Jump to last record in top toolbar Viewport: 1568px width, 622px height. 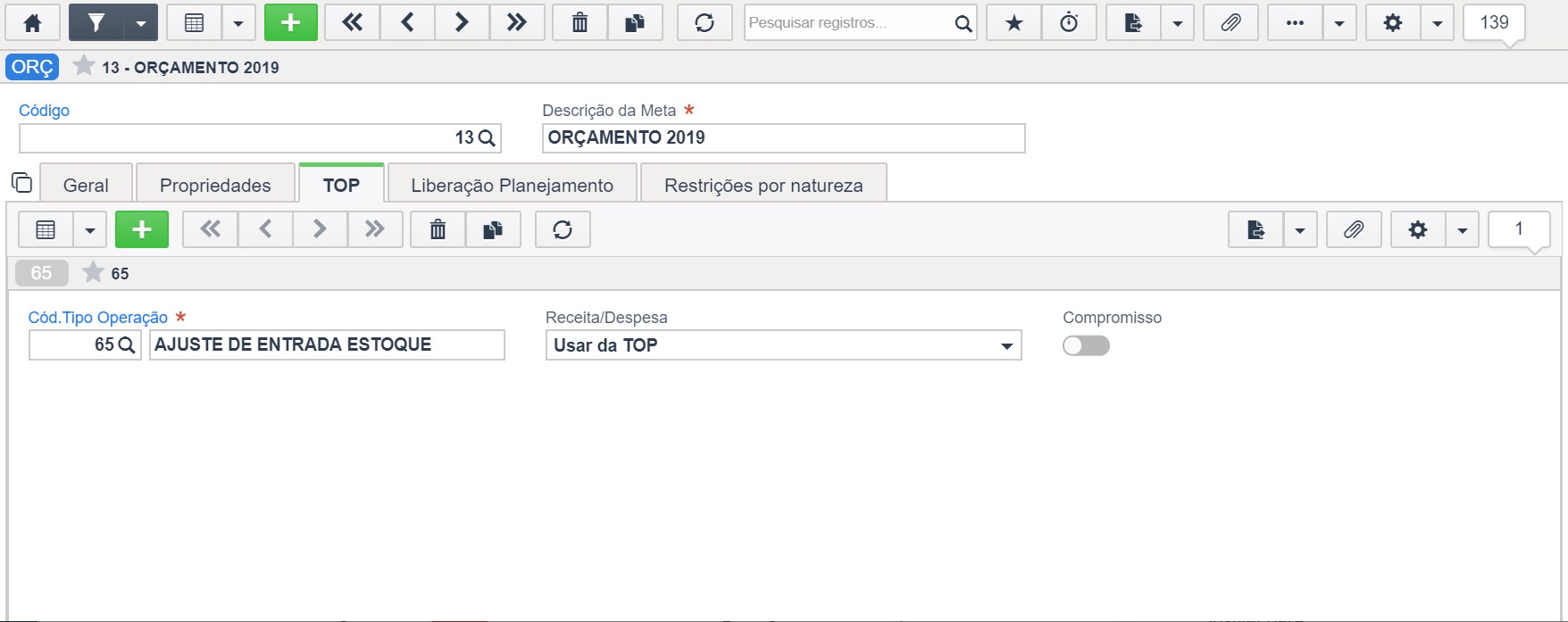click(x=517, y=23)
